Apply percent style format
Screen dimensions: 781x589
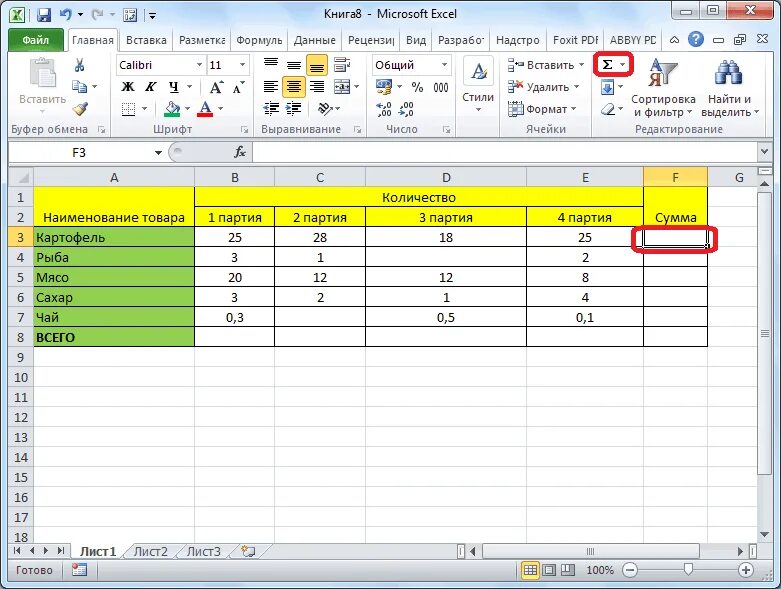(417, 87)
